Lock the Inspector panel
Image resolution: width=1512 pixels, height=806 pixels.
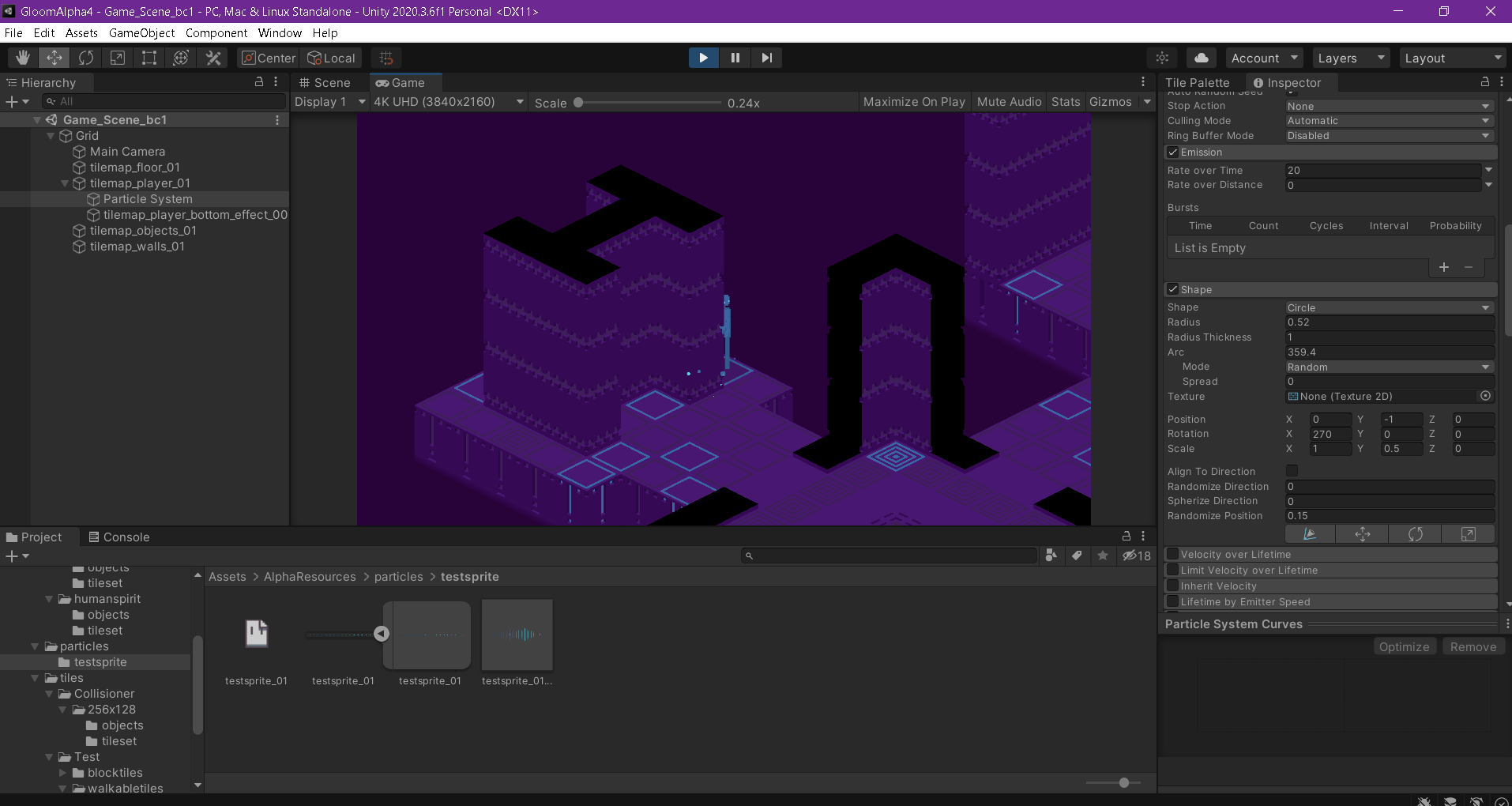click(1484, 82)
